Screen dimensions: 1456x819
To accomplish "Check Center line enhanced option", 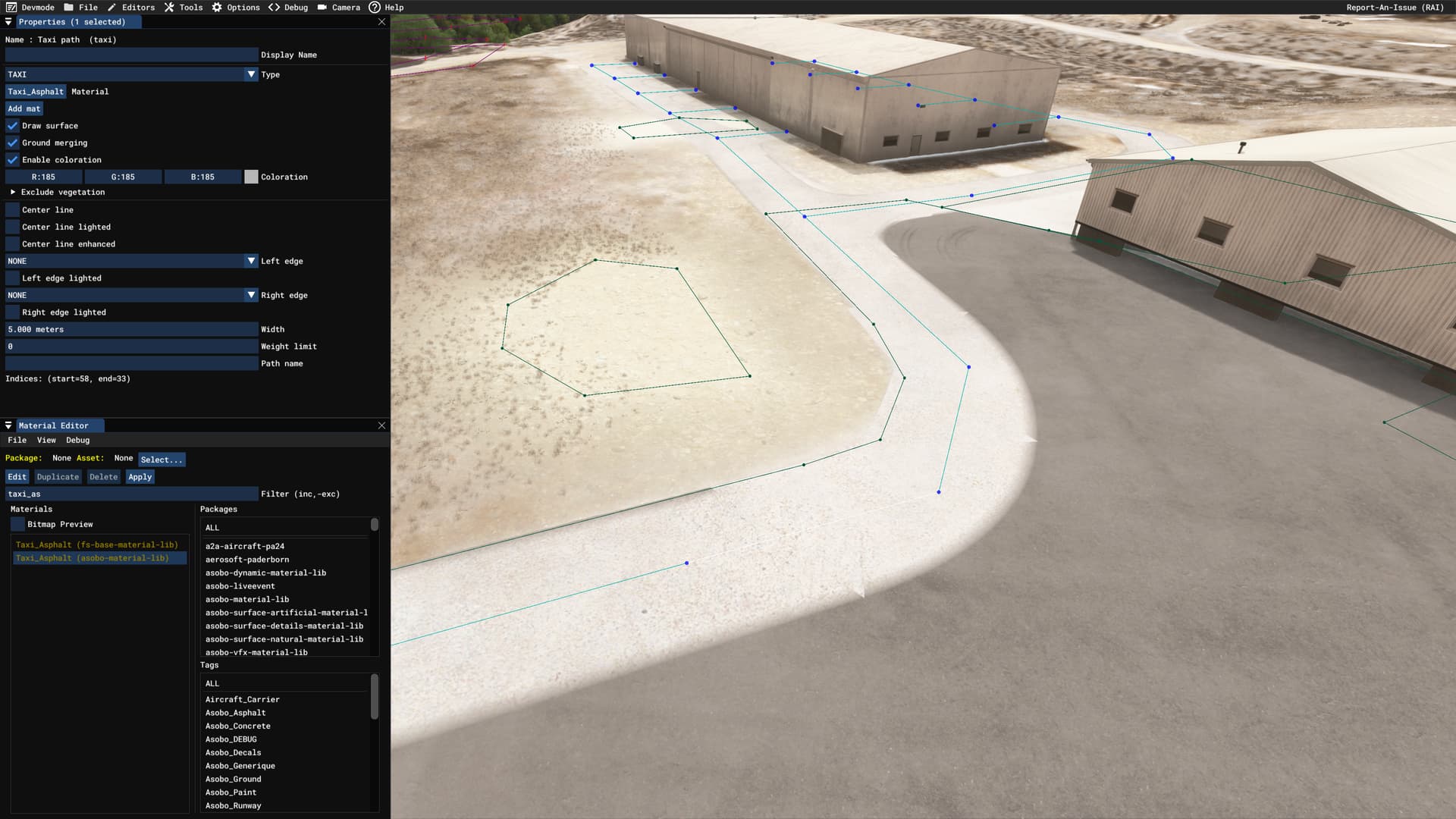I will coord(12,244).
